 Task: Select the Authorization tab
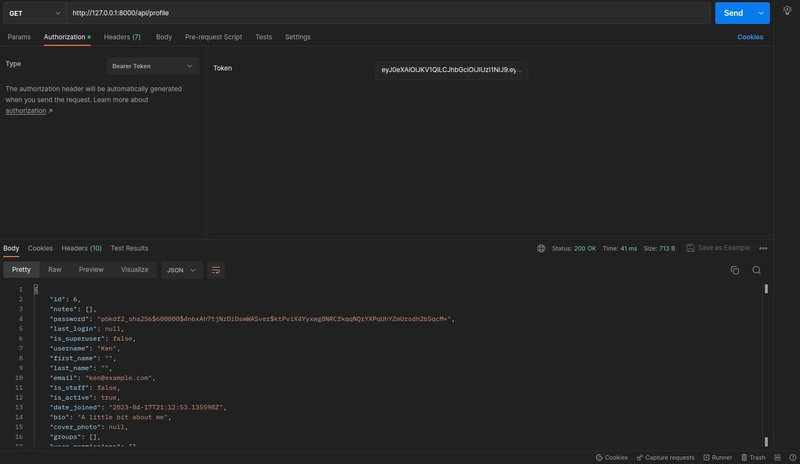(x=67, y=37)
